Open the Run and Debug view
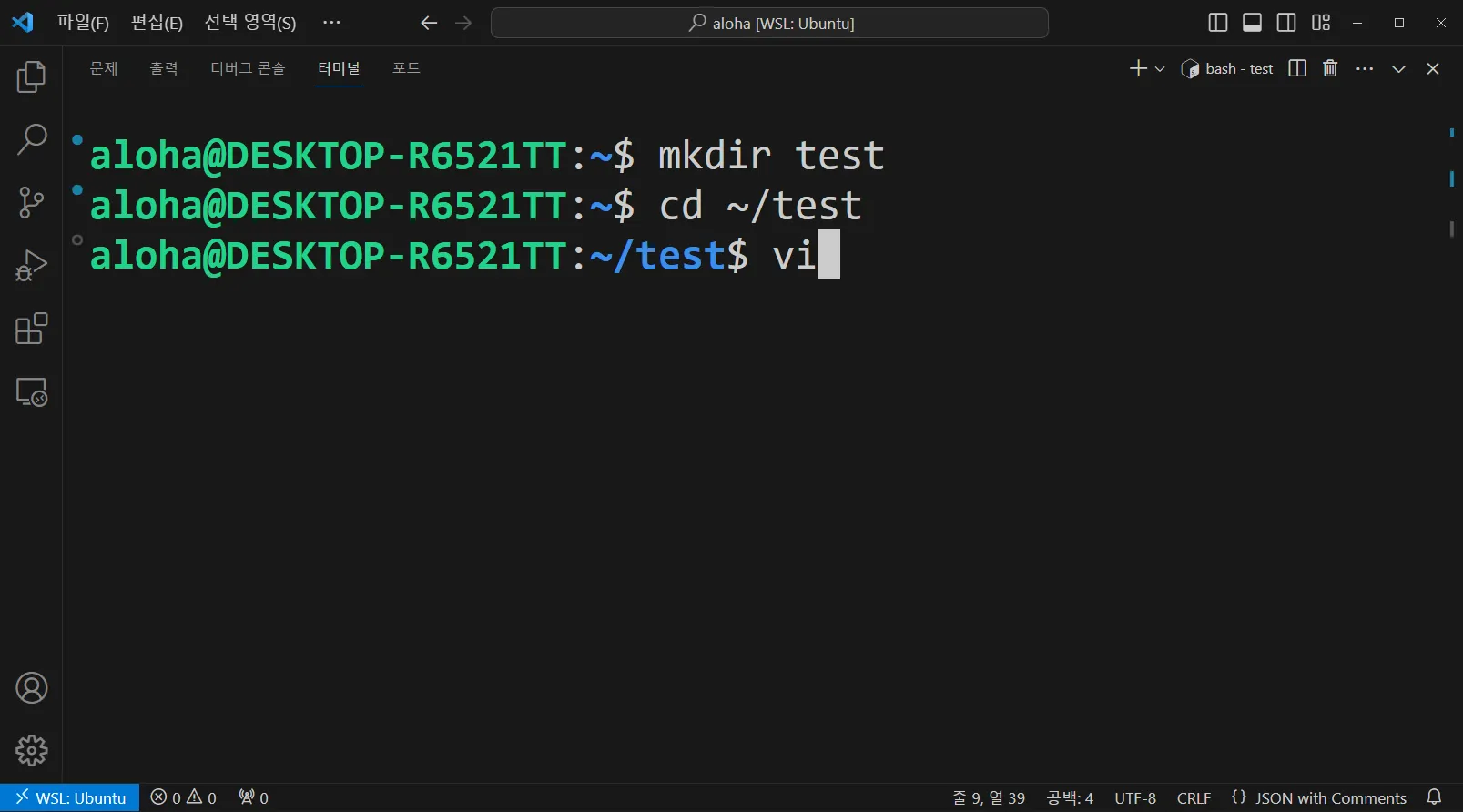 click(31, 266)
